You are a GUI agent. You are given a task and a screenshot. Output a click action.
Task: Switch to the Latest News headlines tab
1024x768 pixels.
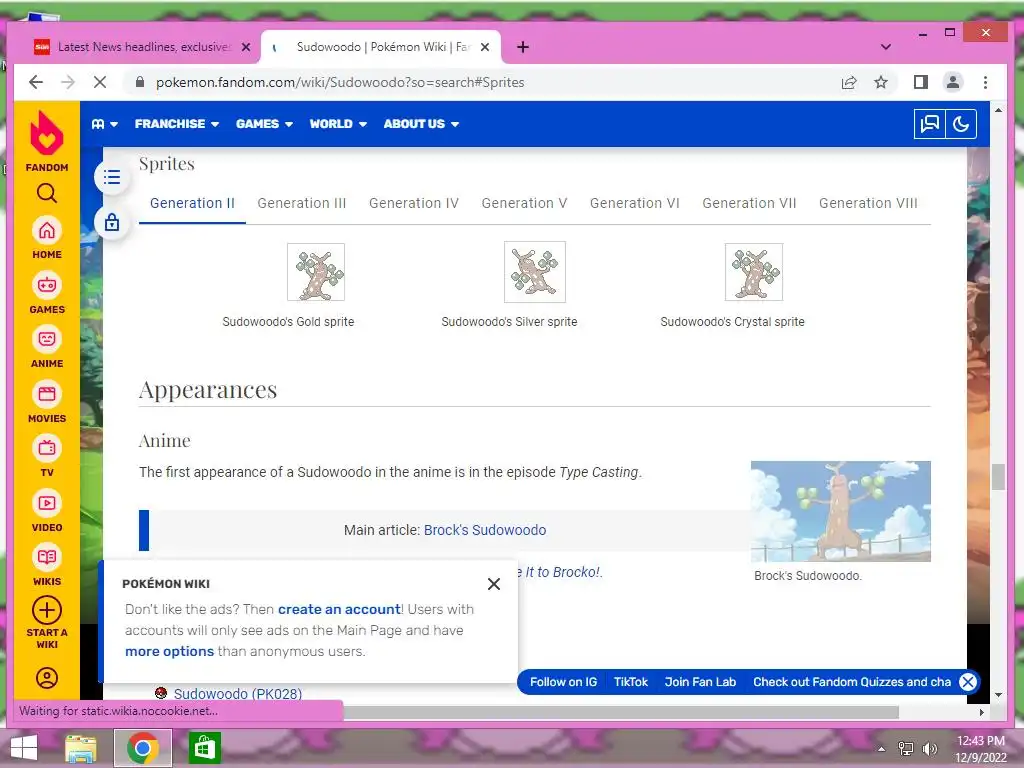point(142,47)
